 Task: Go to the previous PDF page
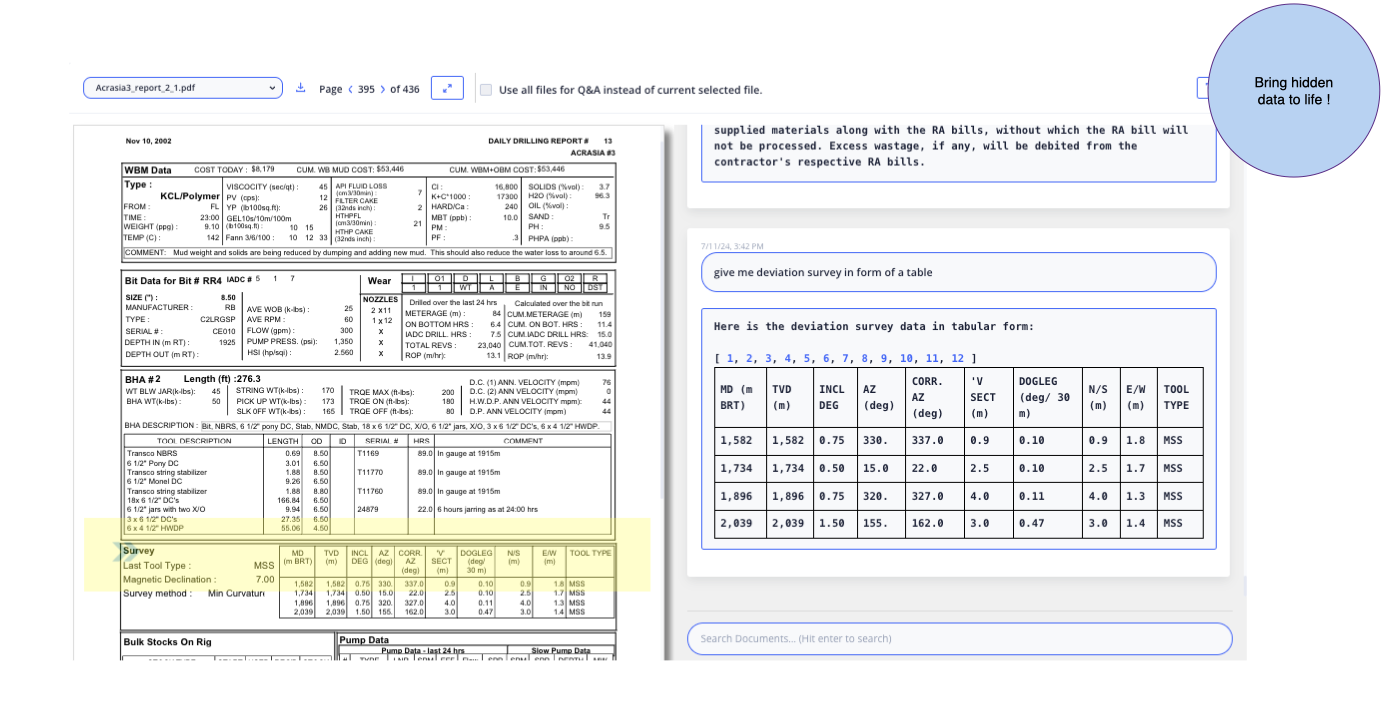(350, 89)
